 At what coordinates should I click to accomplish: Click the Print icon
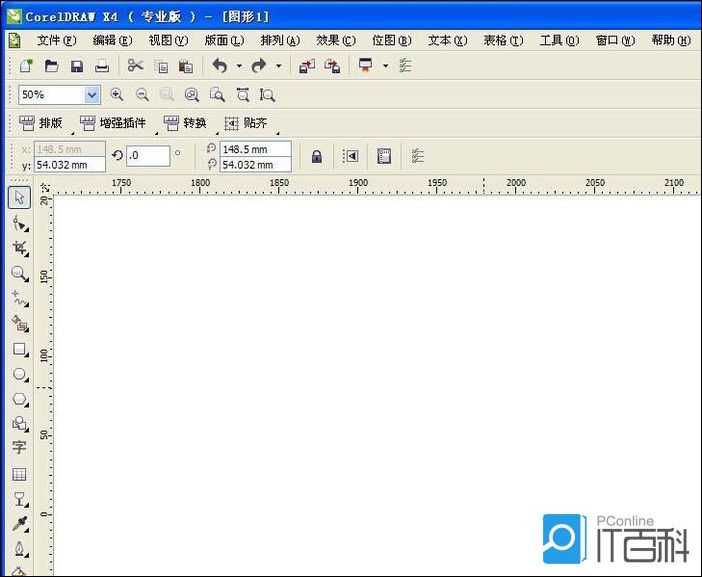click(102, 66)
